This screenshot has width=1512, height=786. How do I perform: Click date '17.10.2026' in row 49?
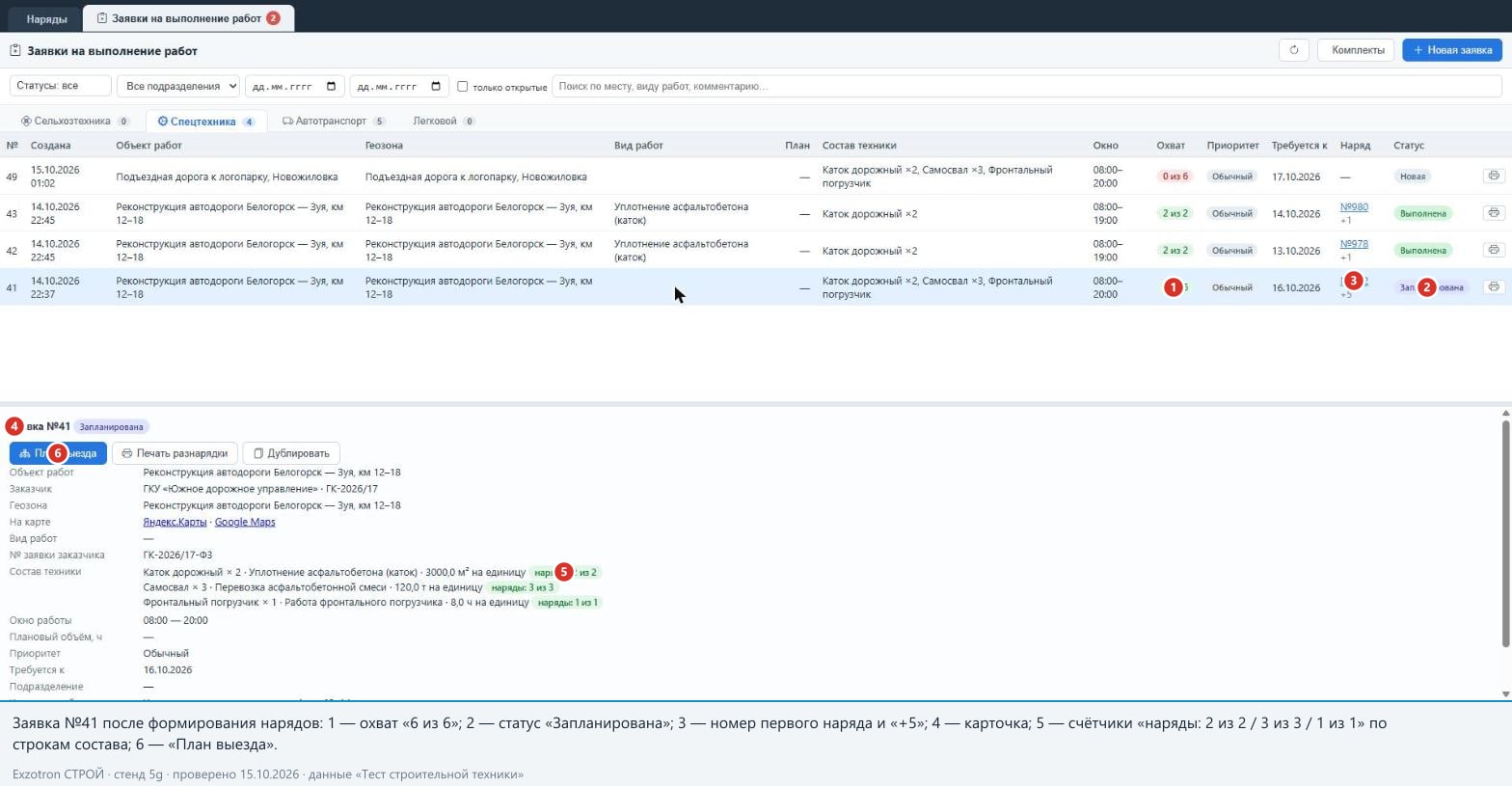1296,176
